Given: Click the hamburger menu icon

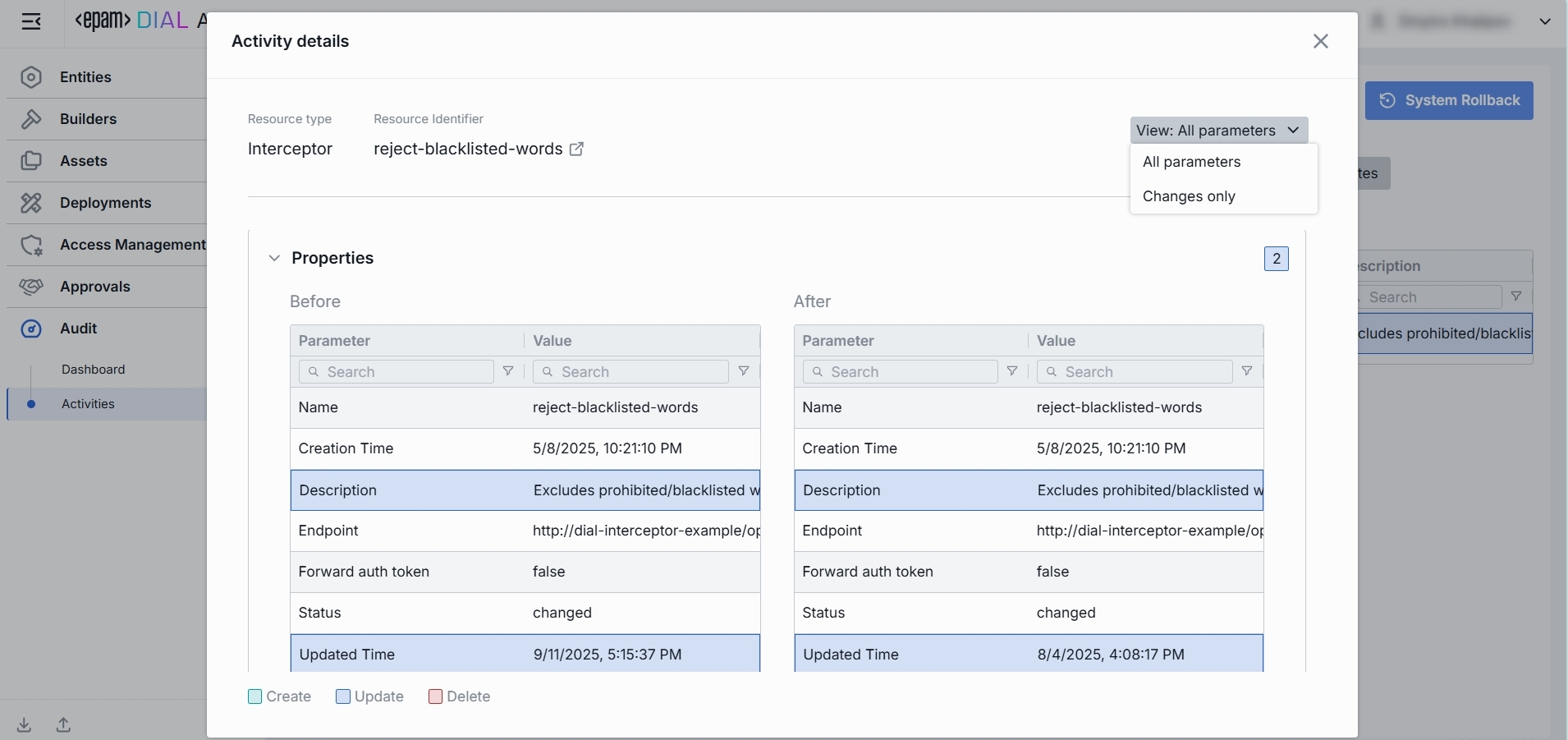Looking at the screenshot, I should 31,22.
